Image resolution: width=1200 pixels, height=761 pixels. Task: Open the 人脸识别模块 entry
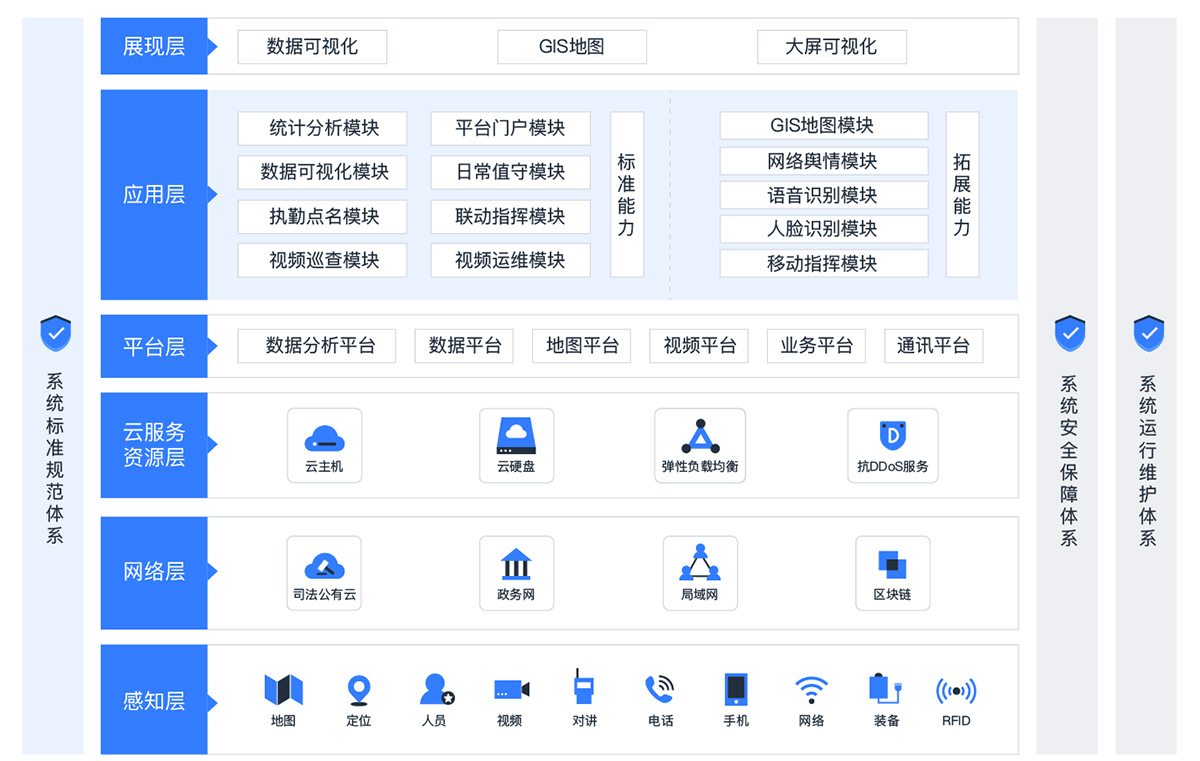pos(824,229)
